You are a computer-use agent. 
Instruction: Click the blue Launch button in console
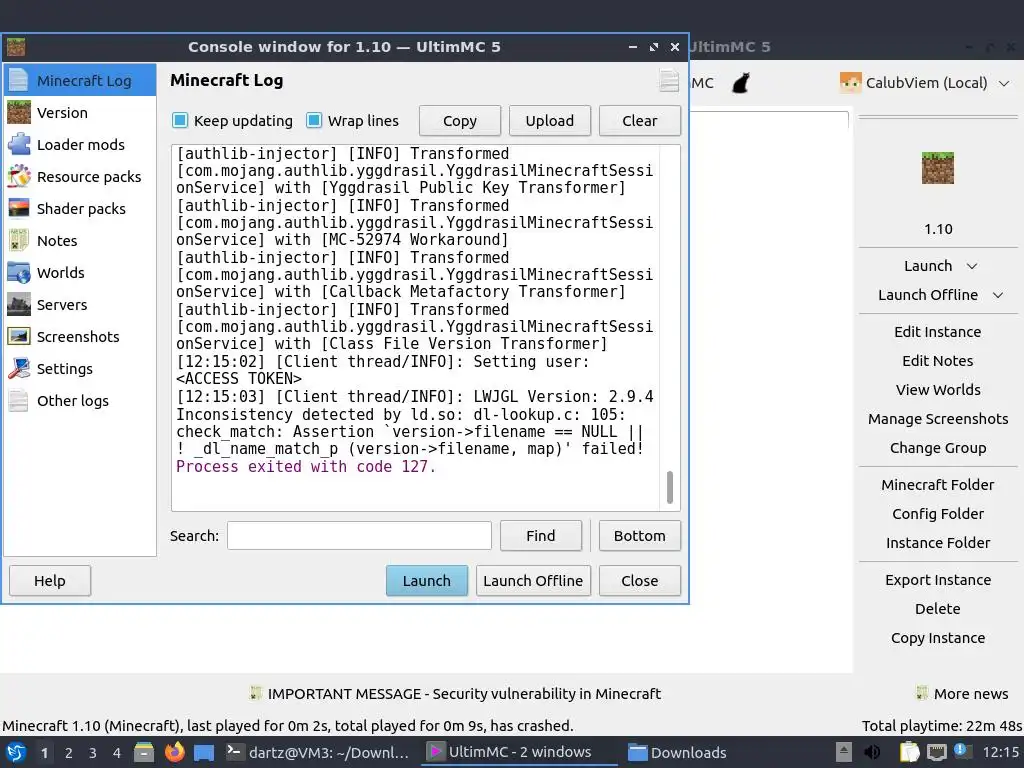coord(426,581)
